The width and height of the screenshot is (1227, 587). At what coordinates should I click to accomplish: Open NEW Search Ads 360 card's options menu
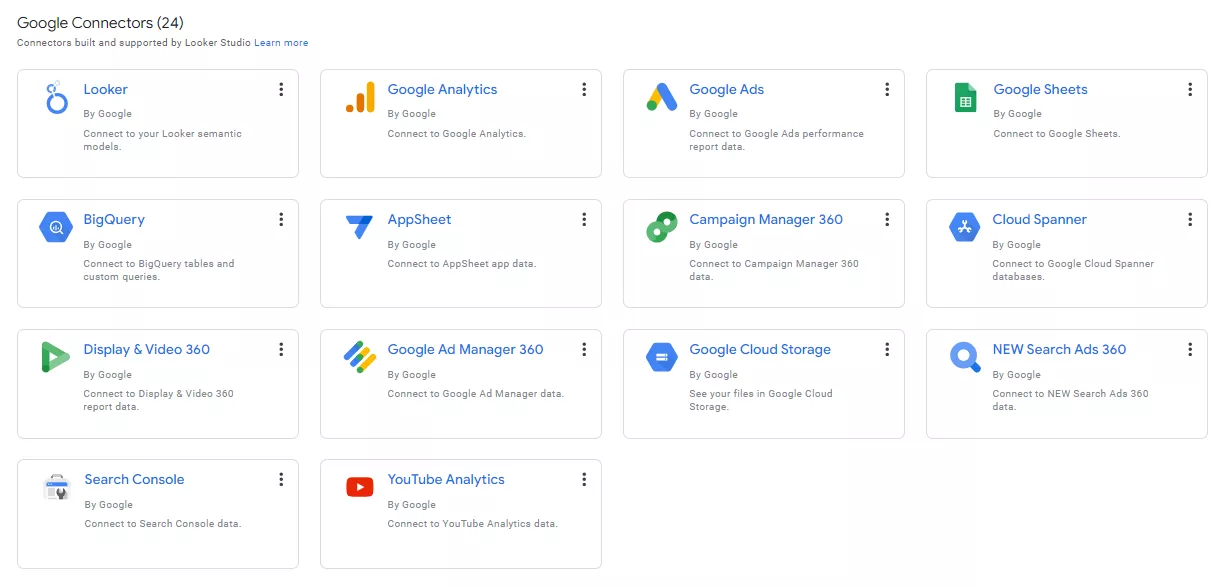point(1190,350)
